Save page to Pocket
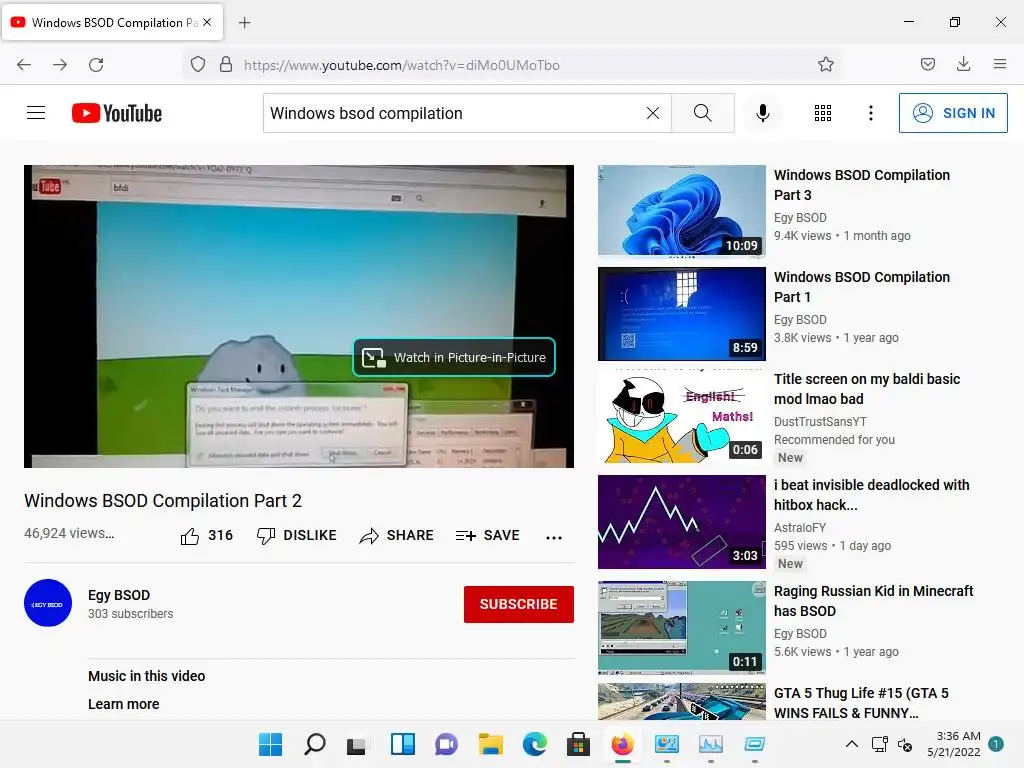This screenshot has width=1024, height=768. pos(927,64)
